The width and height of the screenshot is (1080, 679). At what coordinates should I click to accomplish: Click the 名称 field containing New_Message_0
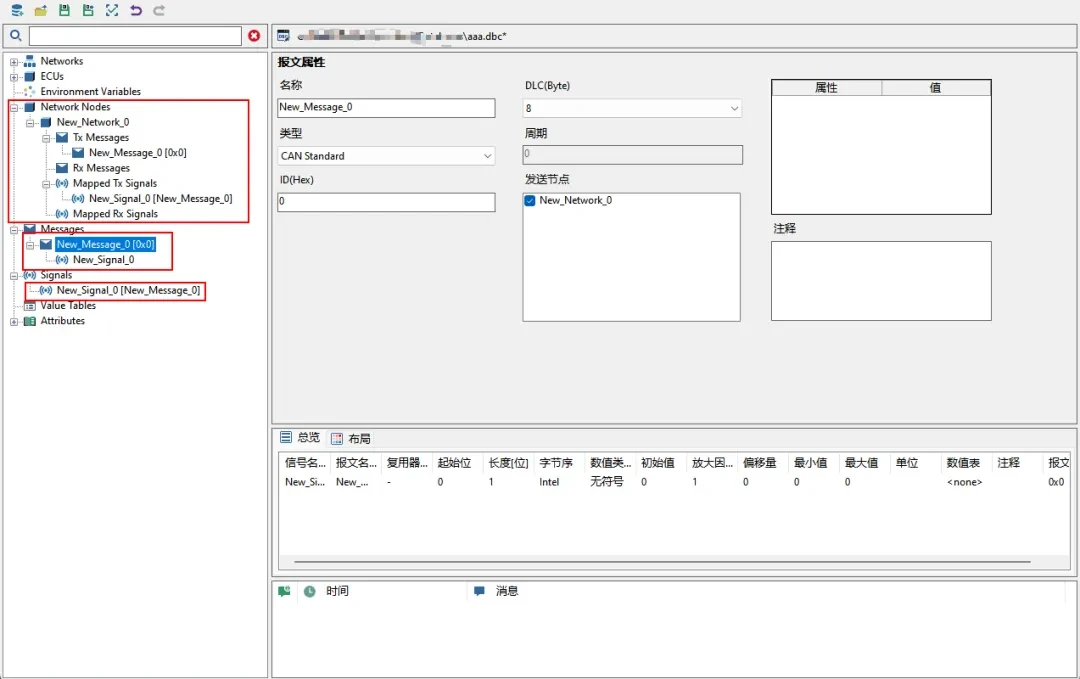click(x=386, y=108)
